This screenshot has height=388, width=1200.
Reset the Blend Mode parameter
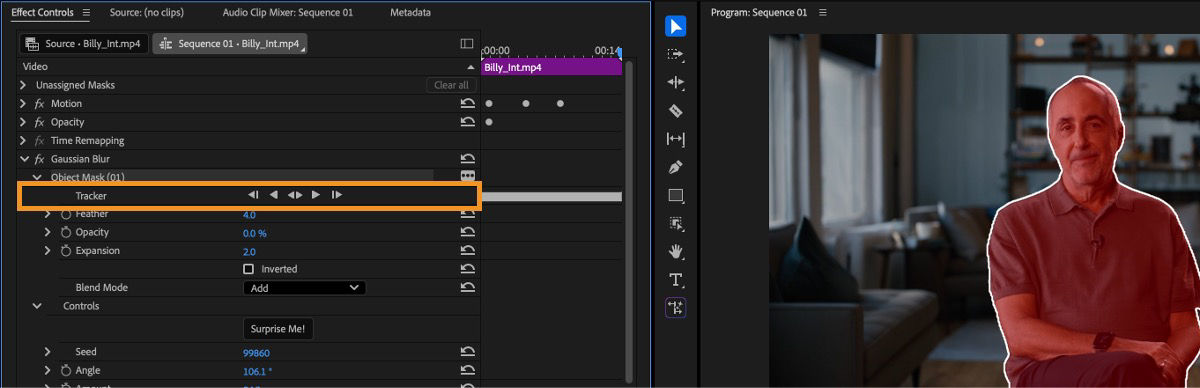pos(467,288)
